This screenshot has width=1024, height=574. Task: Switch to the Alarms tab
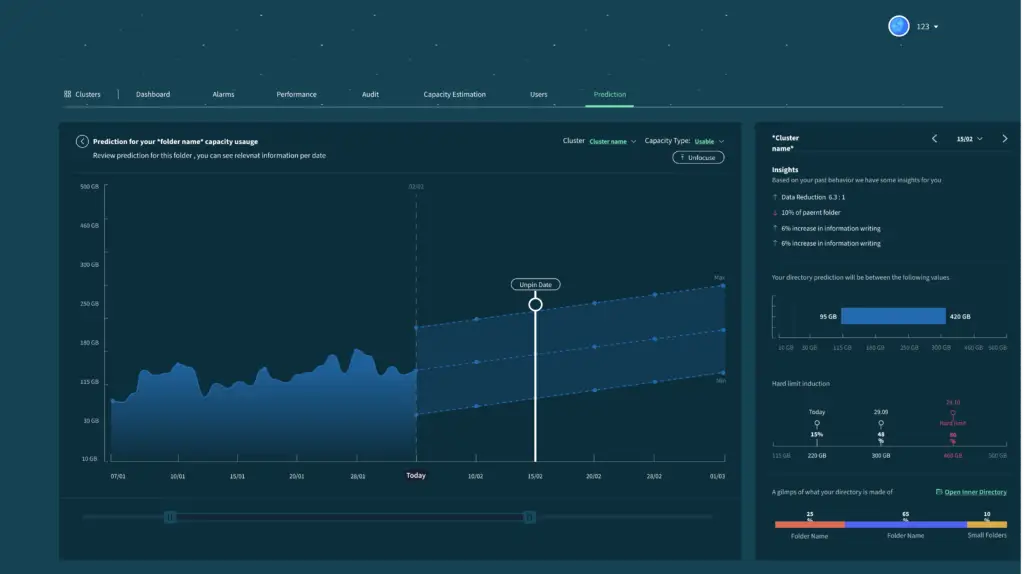[223, 94]
